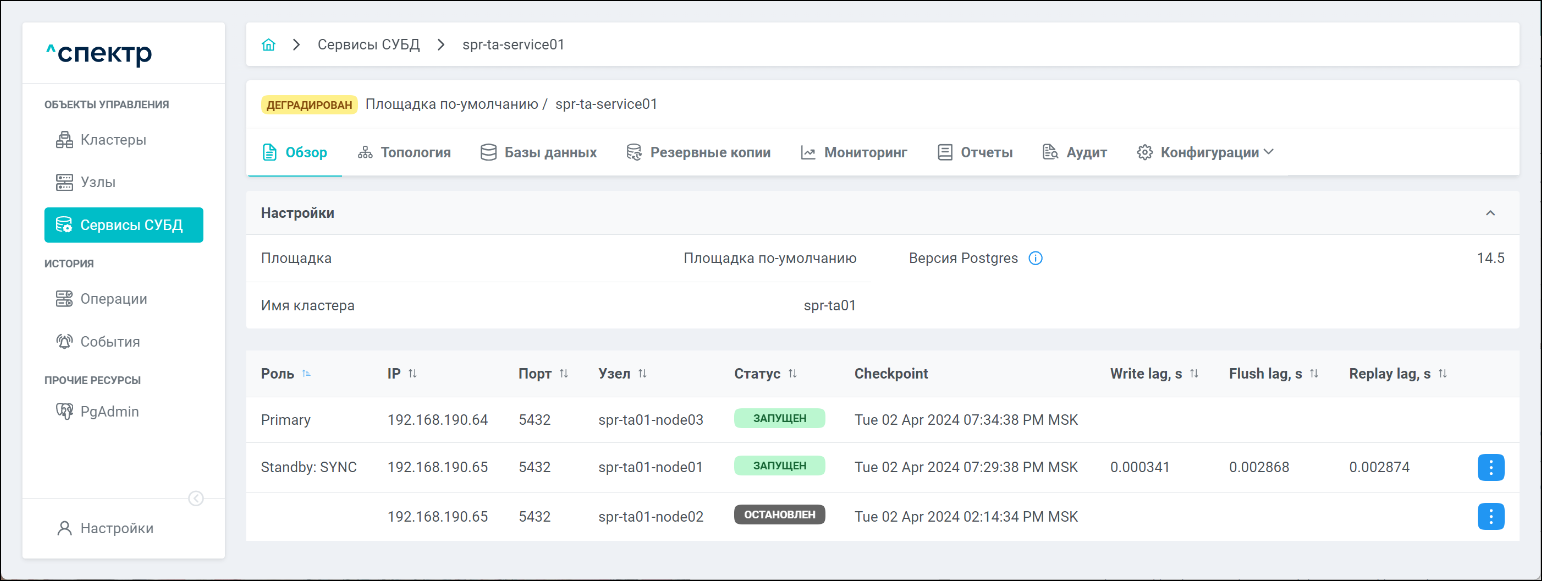Sort the table by IP column

click(x=412, y=374)
